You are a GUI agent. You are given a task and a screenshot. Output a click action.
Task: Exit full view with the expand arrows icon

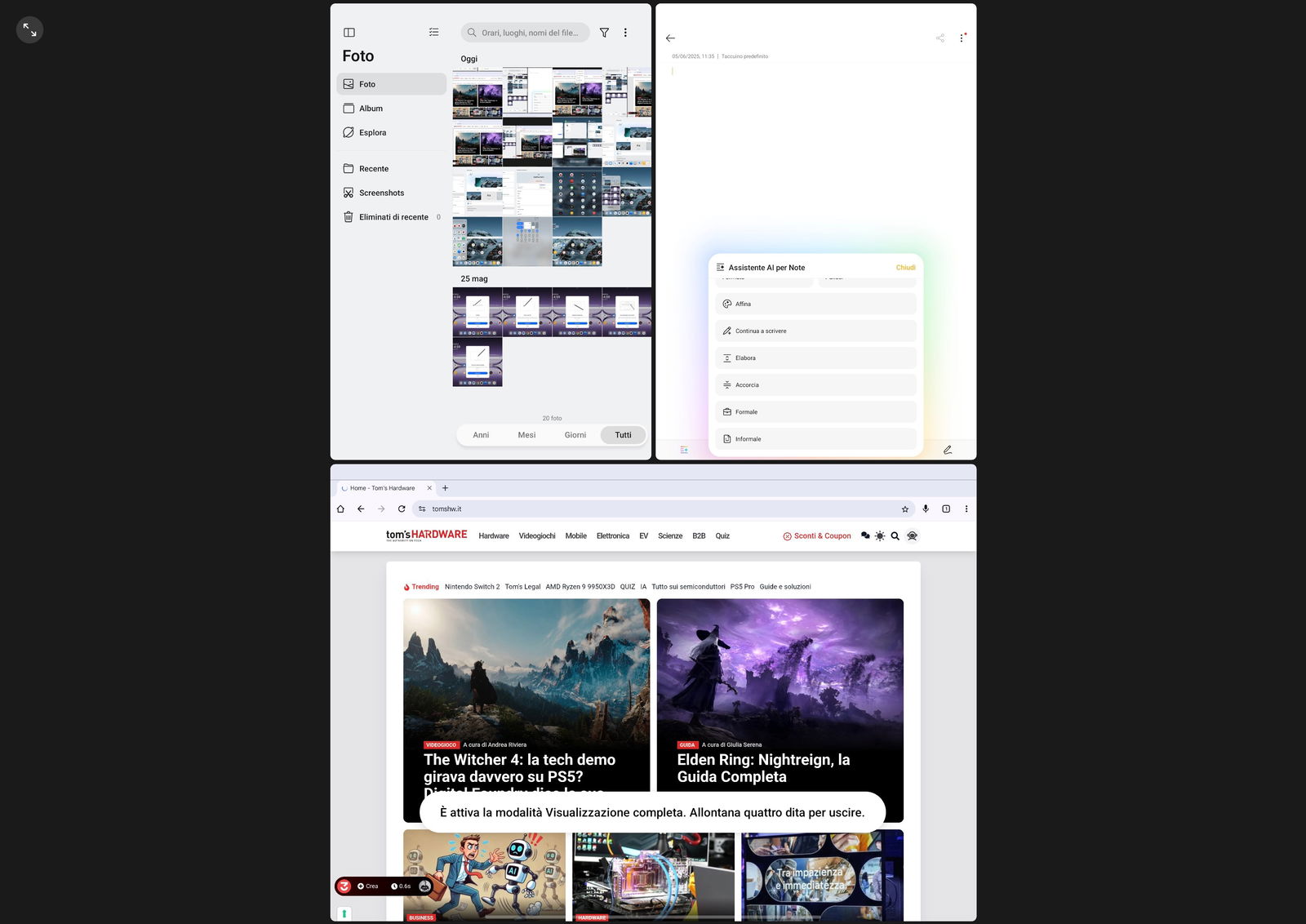pyautogui.click(x=29, y=30)
